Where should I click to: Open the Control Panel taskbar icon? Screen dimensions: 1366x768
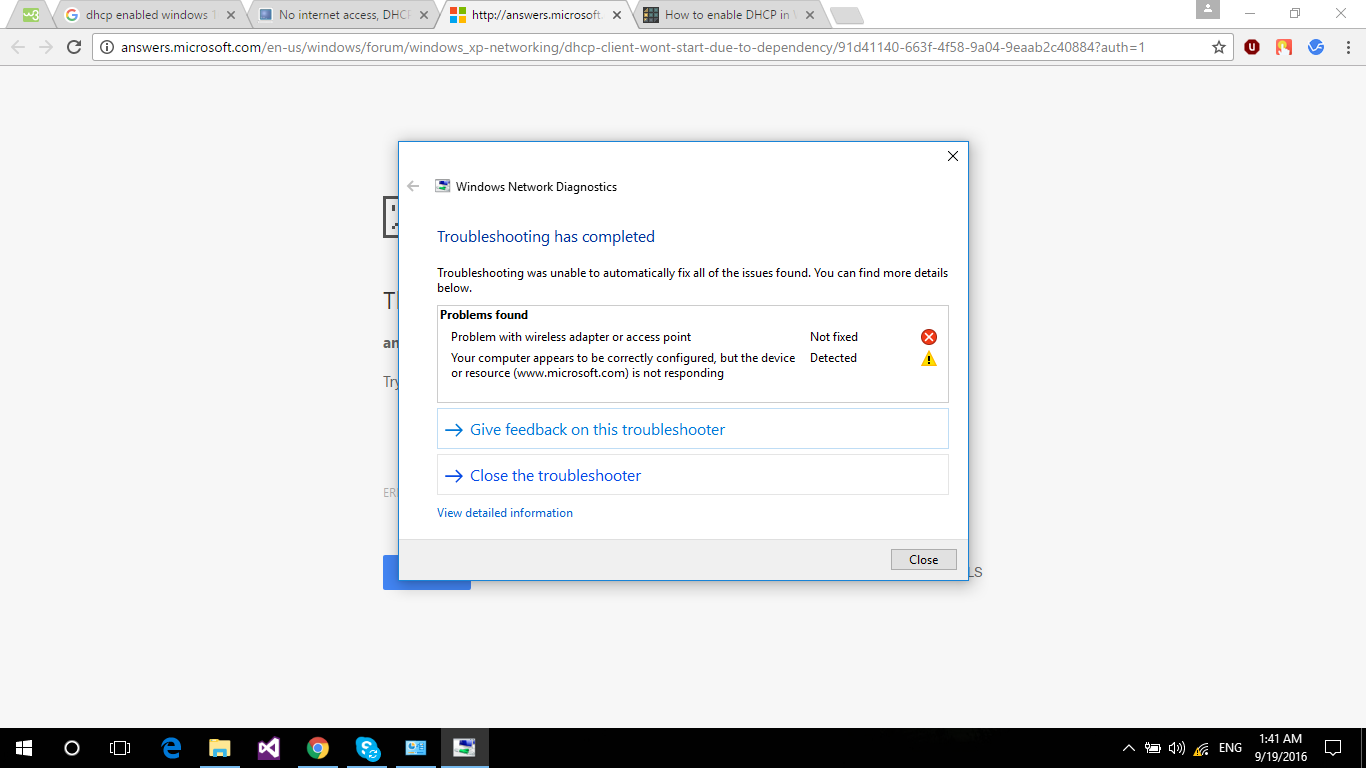click(x=416, y=748)
